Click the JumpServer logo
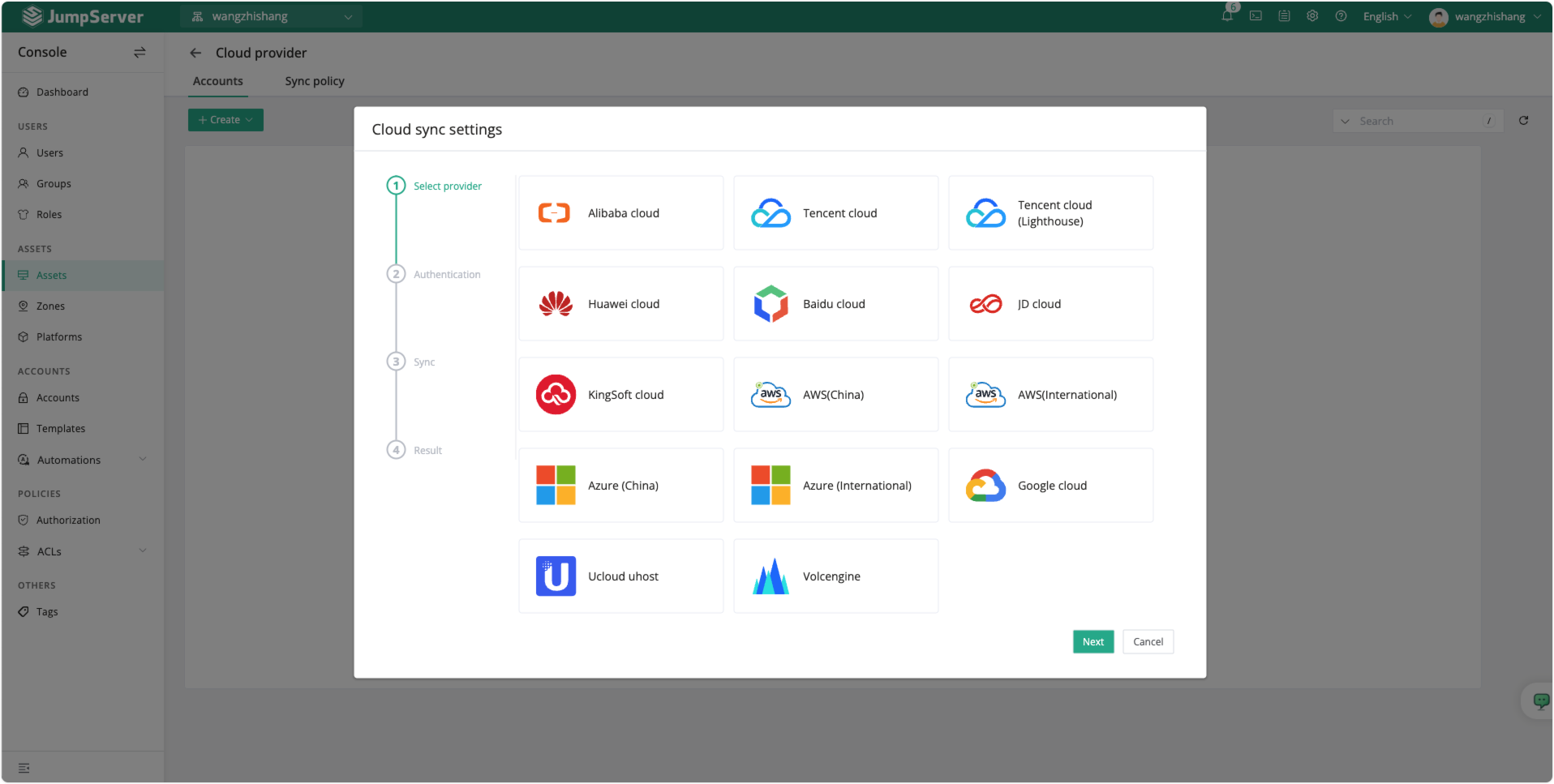Screen dimensions: 1554x784 pos(83,16)
